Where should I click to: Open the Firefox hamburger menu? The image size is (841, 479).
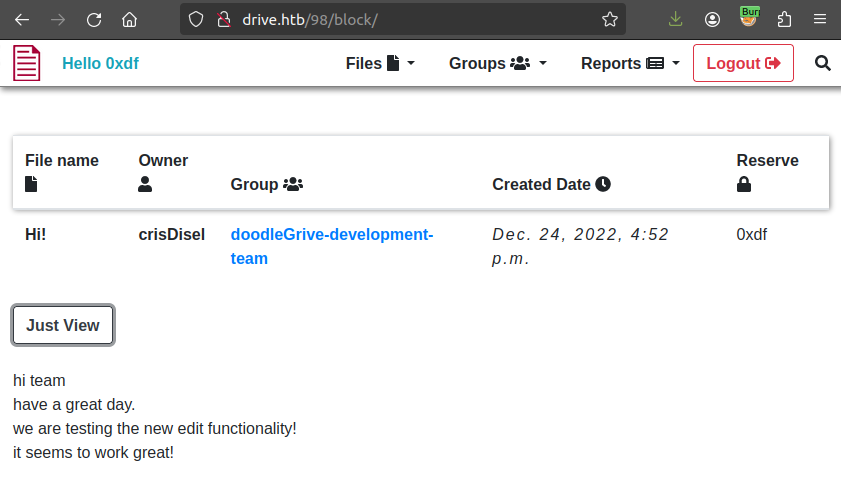tap(819, 19)
